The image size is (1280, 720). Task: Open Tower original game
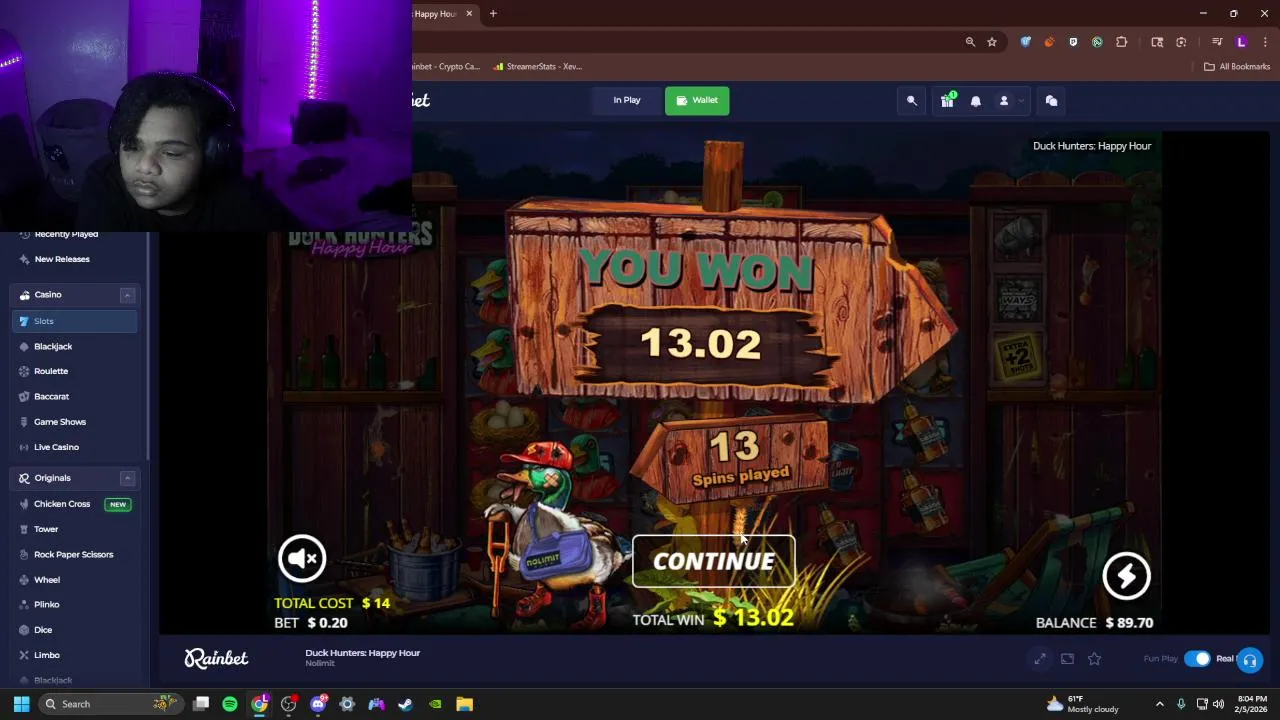(x=46, y=529)
